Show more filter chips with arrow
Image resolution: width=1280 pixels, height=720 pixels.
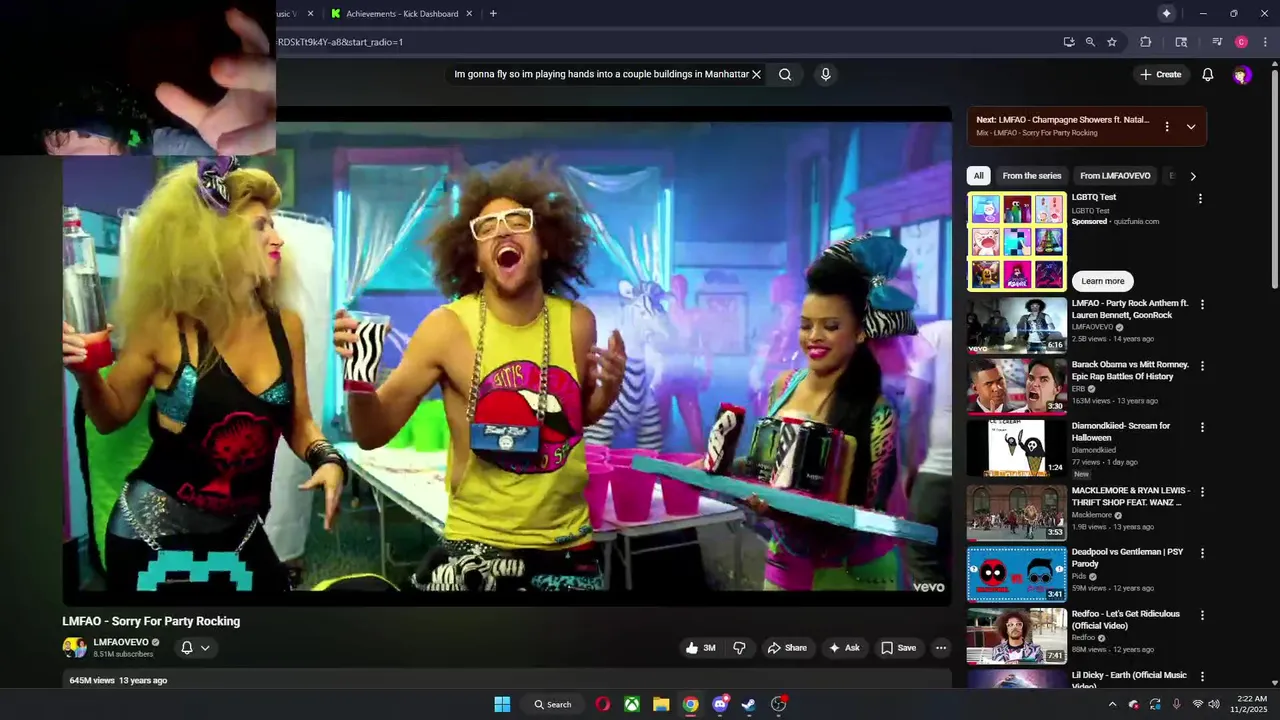click(1192, 176)
